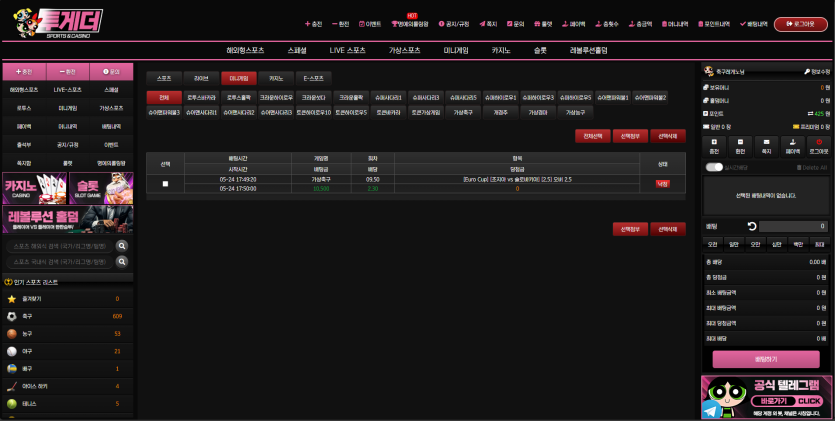Image resolution: width=835 pixels, height=421 pixels.
Task: Open the Telegram banner at bottom right
Action: (766, 397)
